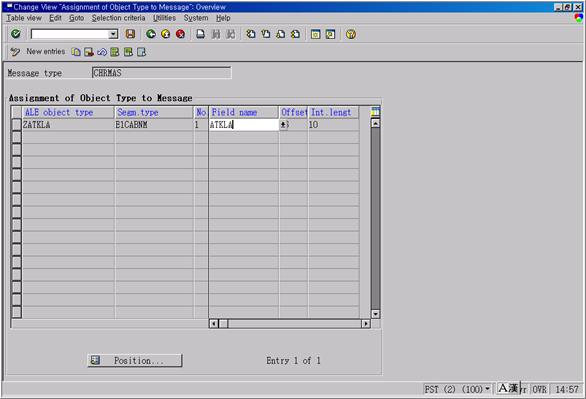The image size is (586, 399).
Task: Click the Delete entry icon
Action: tap(89, 52)
